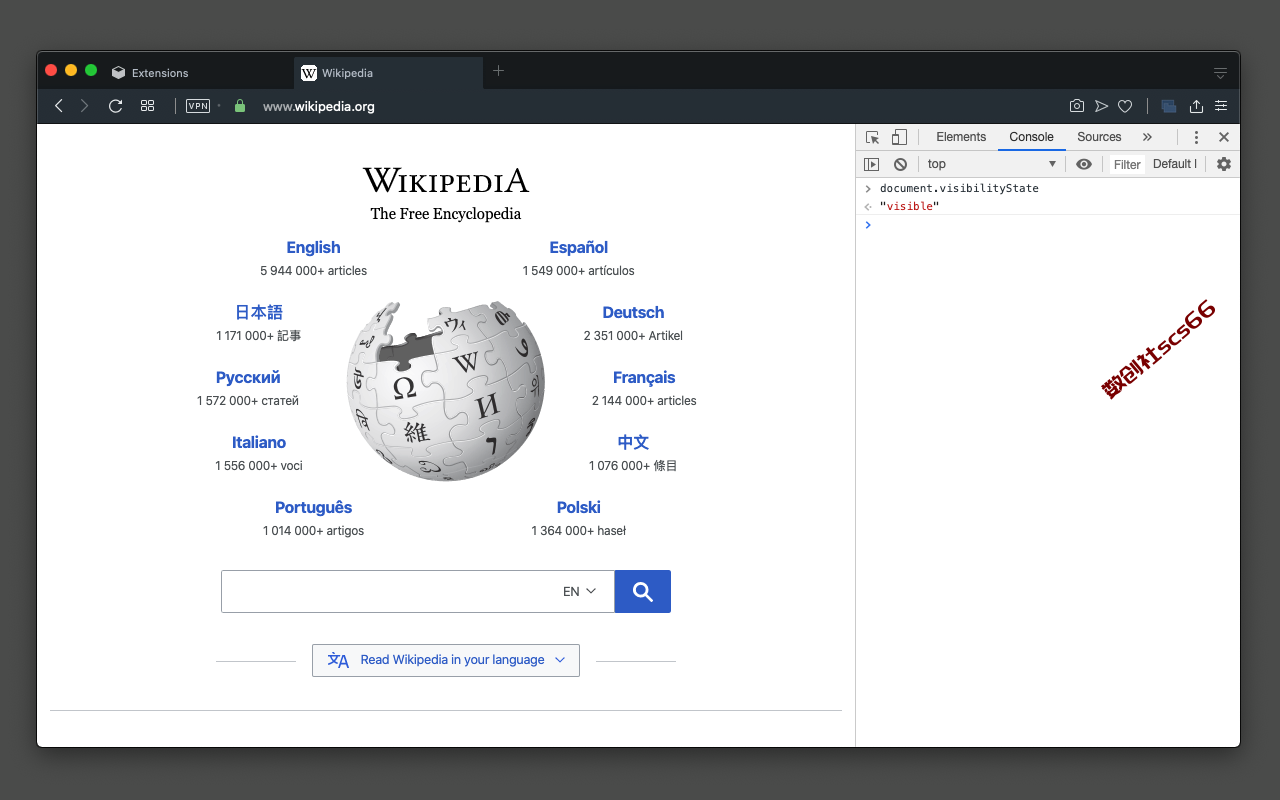Click the blue magnifier search button
This screenshot has width=1280, height=800.
642,591
